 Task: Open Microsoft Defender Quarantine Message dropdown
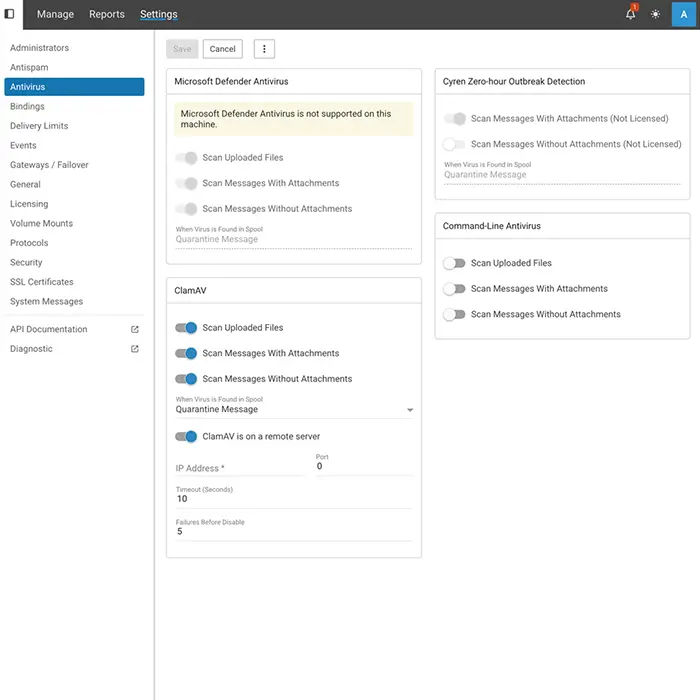tap(294, 239)
